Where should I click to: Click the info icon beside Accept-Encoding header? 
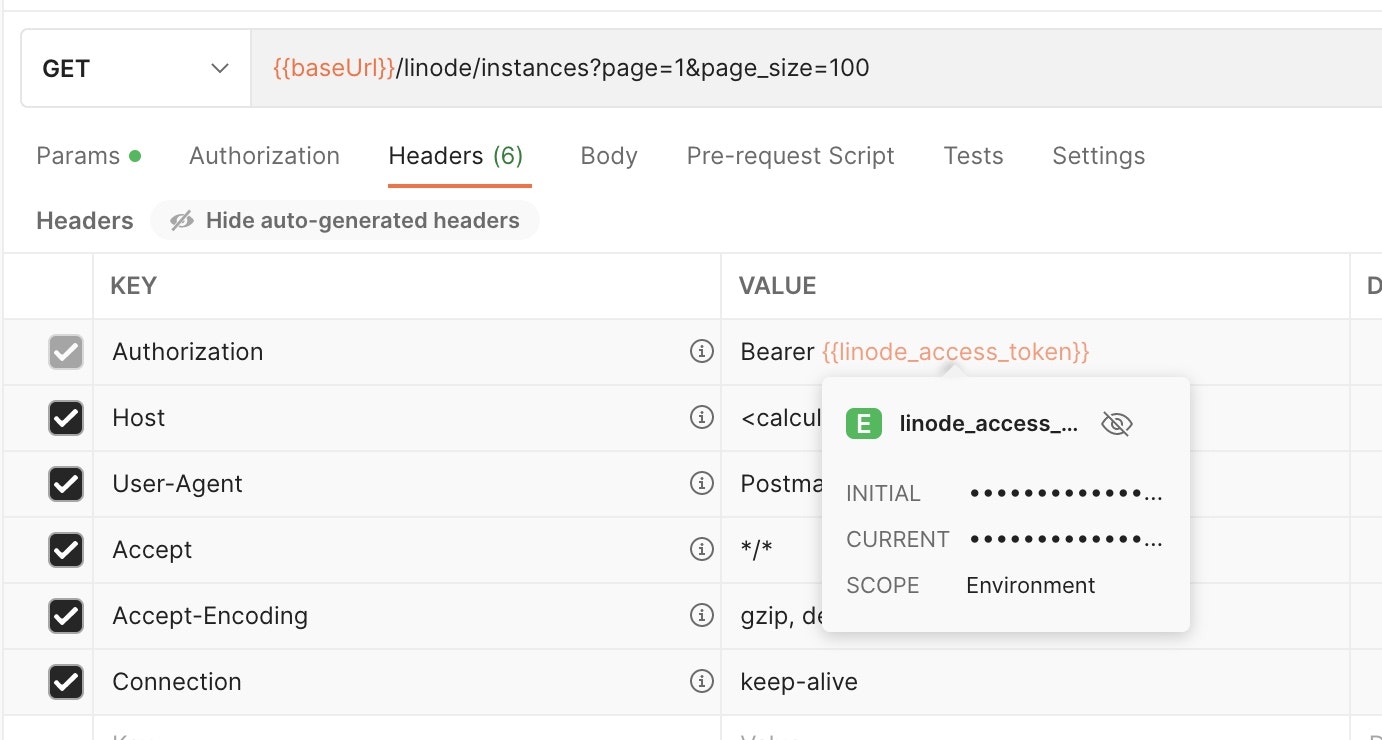click(x=702, y=615)
